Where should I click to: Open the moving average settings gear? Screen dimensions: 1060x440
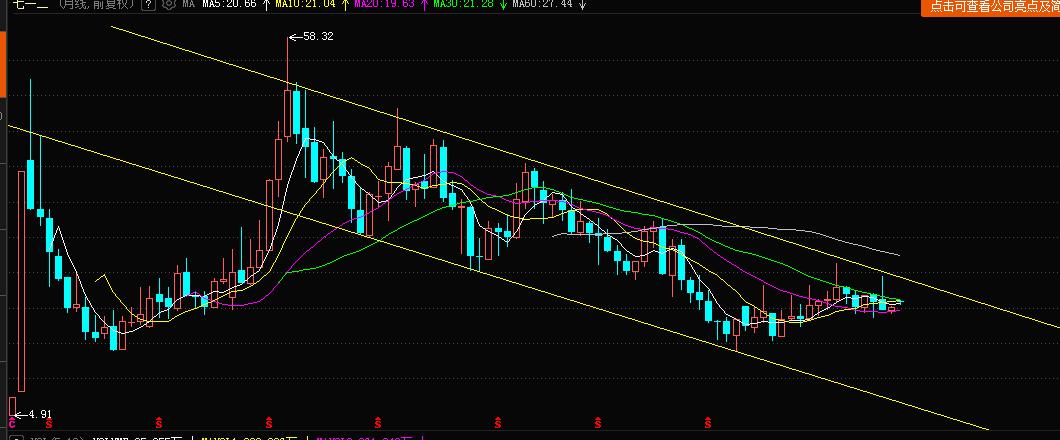coord(168,4)
